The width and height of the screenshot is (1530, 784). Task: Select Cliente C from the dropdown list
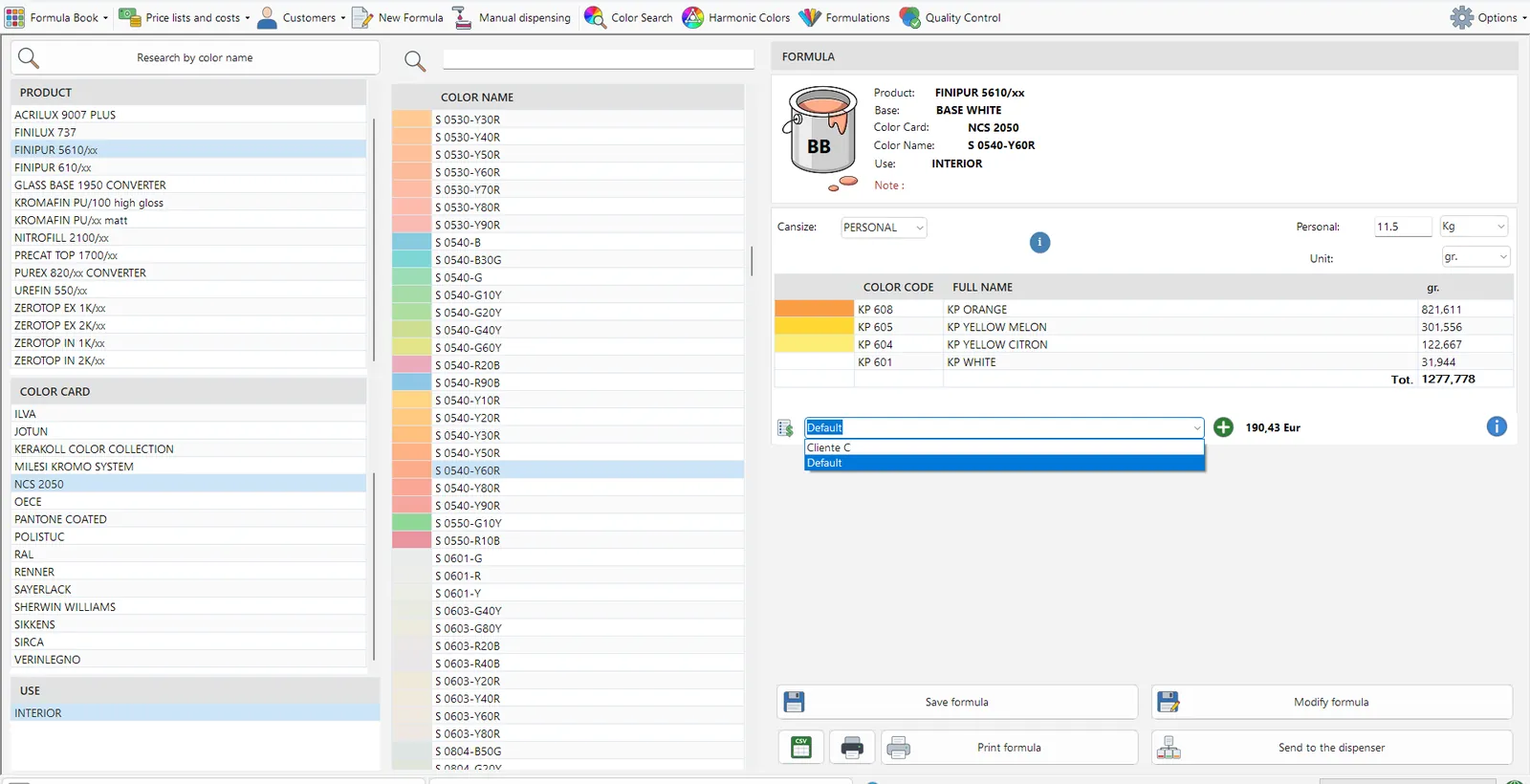1004,447
